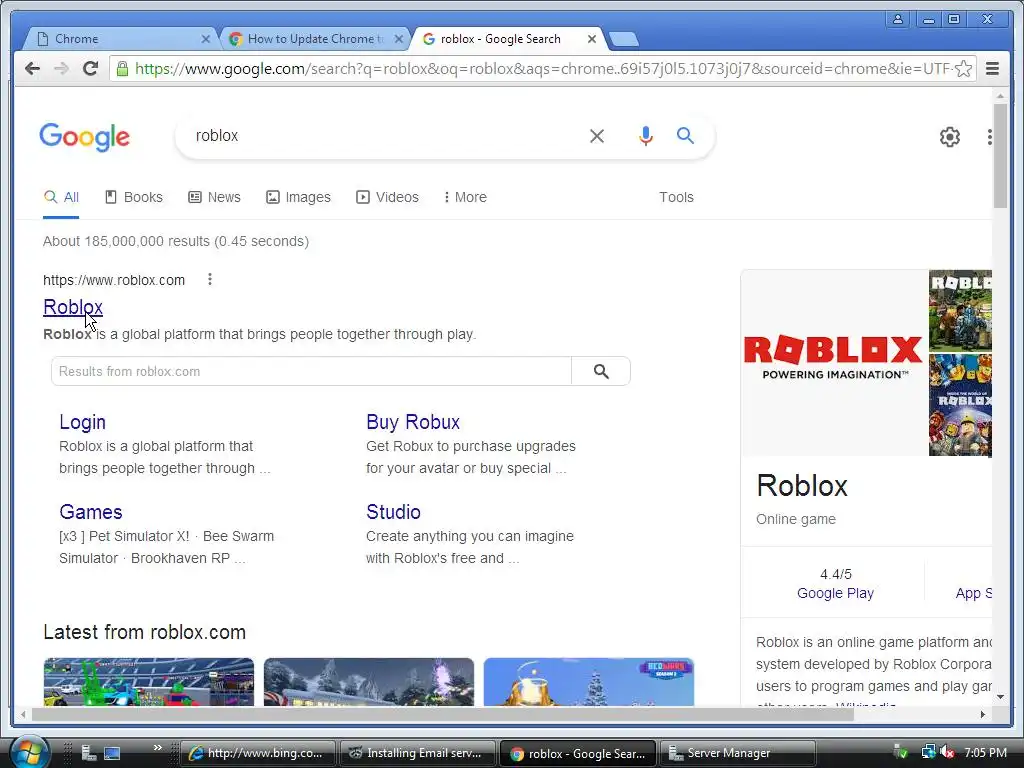Open the Login sitelink
The width and height of the screenshot is (1024, 768).
point(82,422)
